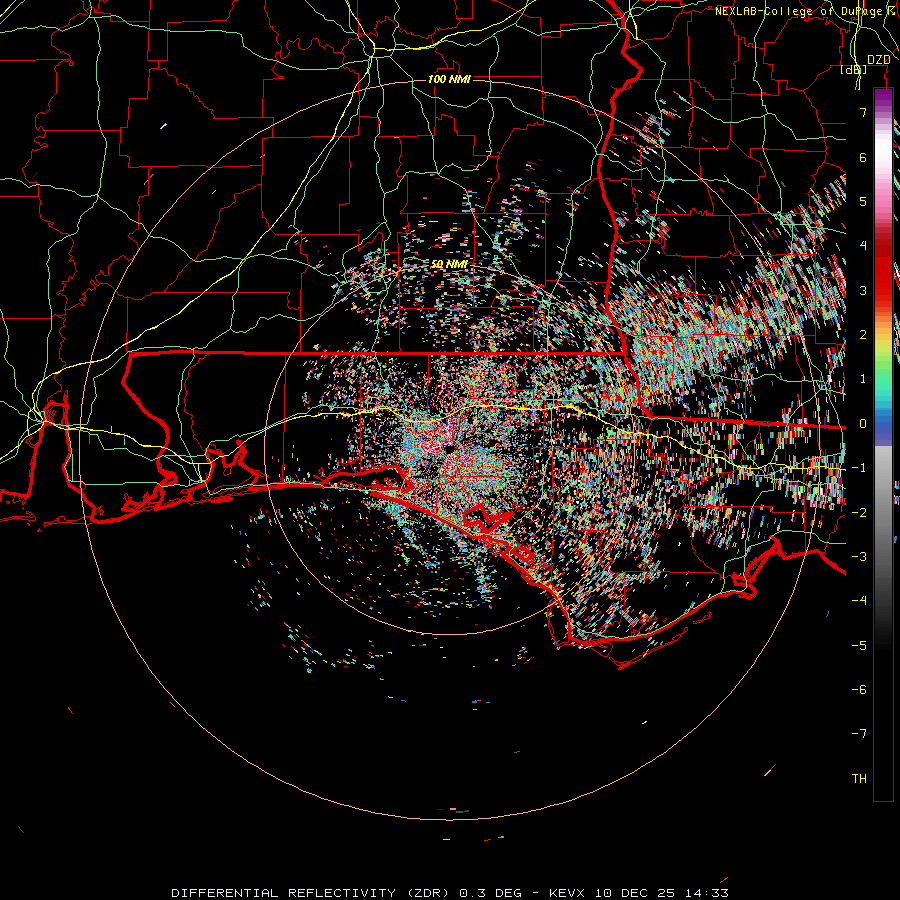Click the 6 value on the color scale
The image size is (900, 900).
click(863, 157)
